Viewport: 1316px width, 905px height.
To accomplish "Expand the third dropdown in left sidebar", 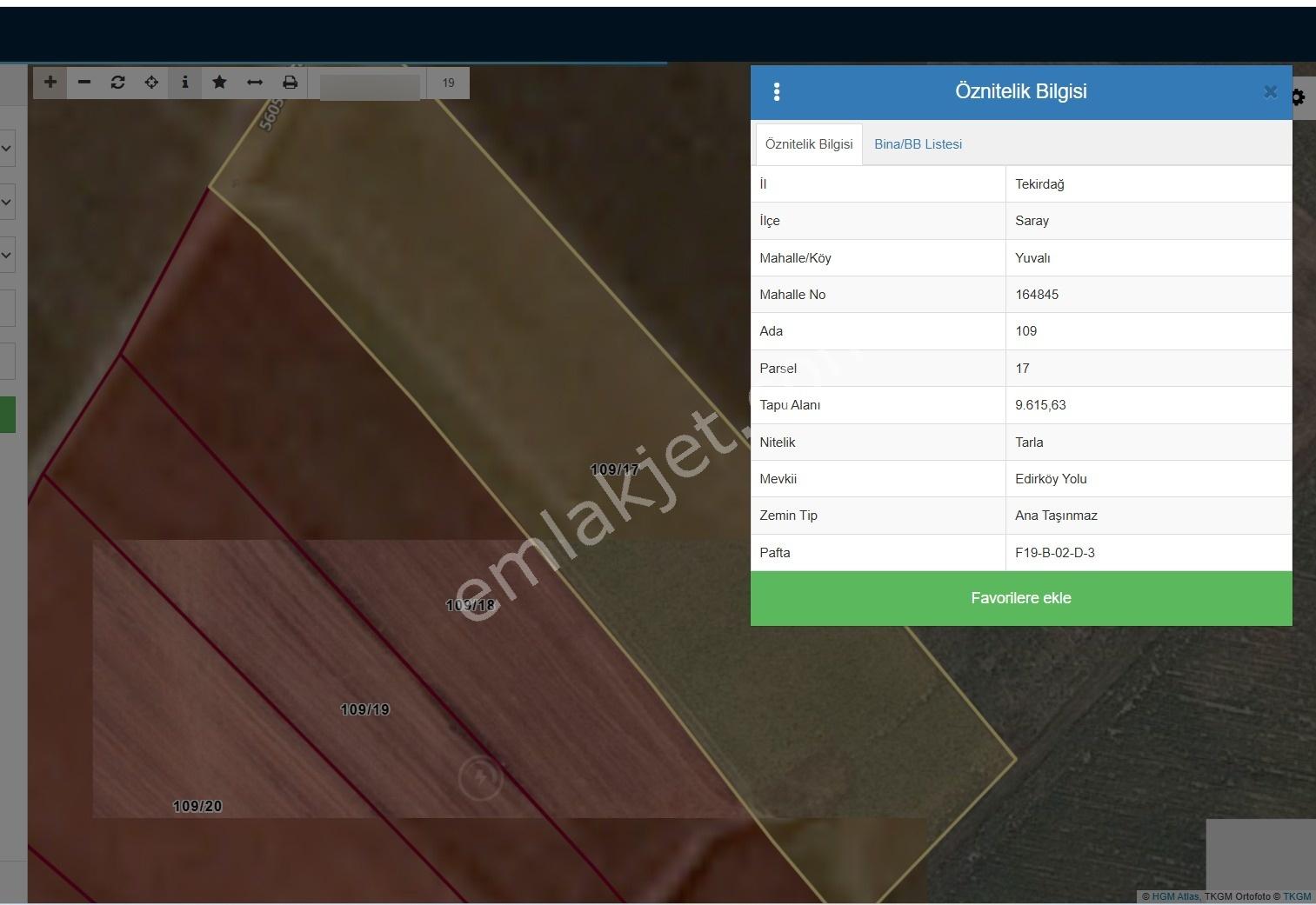I will pos(7,256).
